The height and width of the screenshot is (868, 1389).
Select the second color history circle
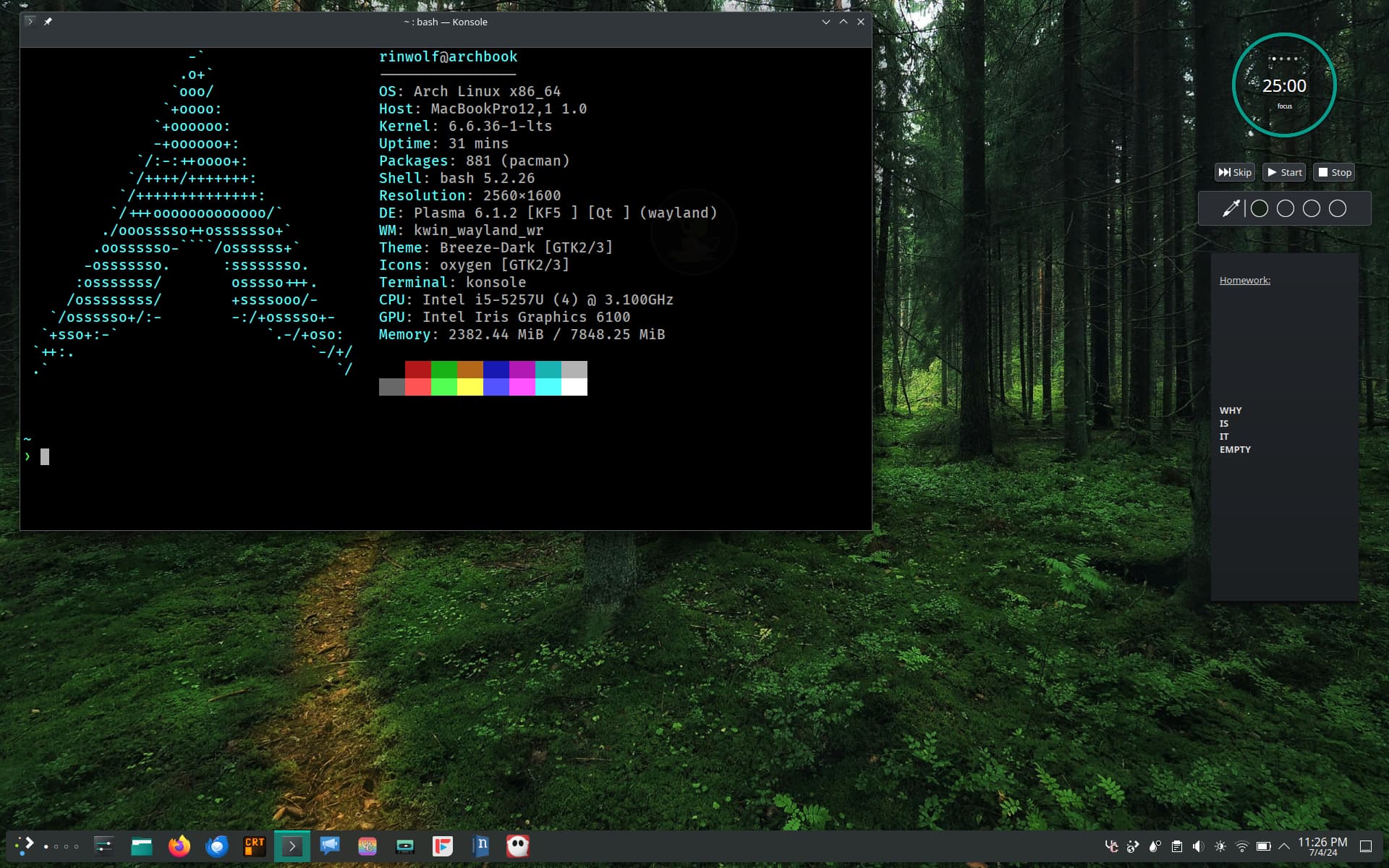[1286, 208]
